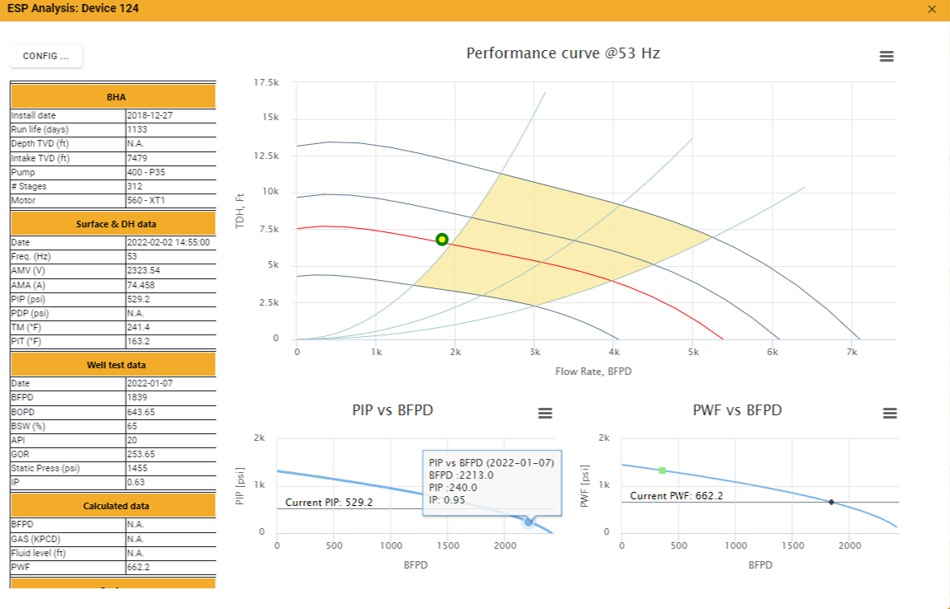Click the CONFIG ... button

point(46,56)
